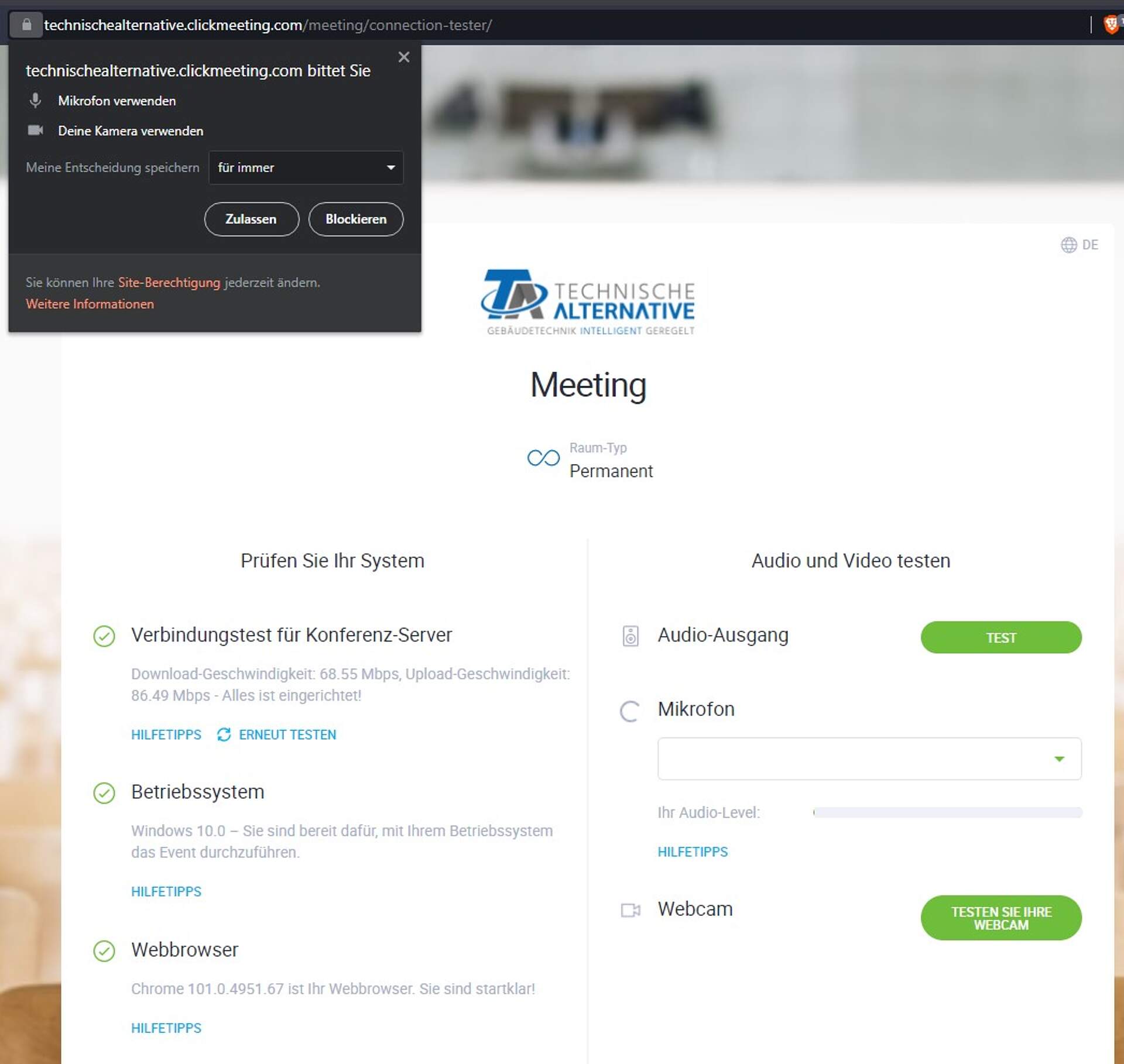This screenshot has height=1064, width=1124.
Task: Click Blockieren to deny access
Action: pyautogui.click(x=356, y=219)
